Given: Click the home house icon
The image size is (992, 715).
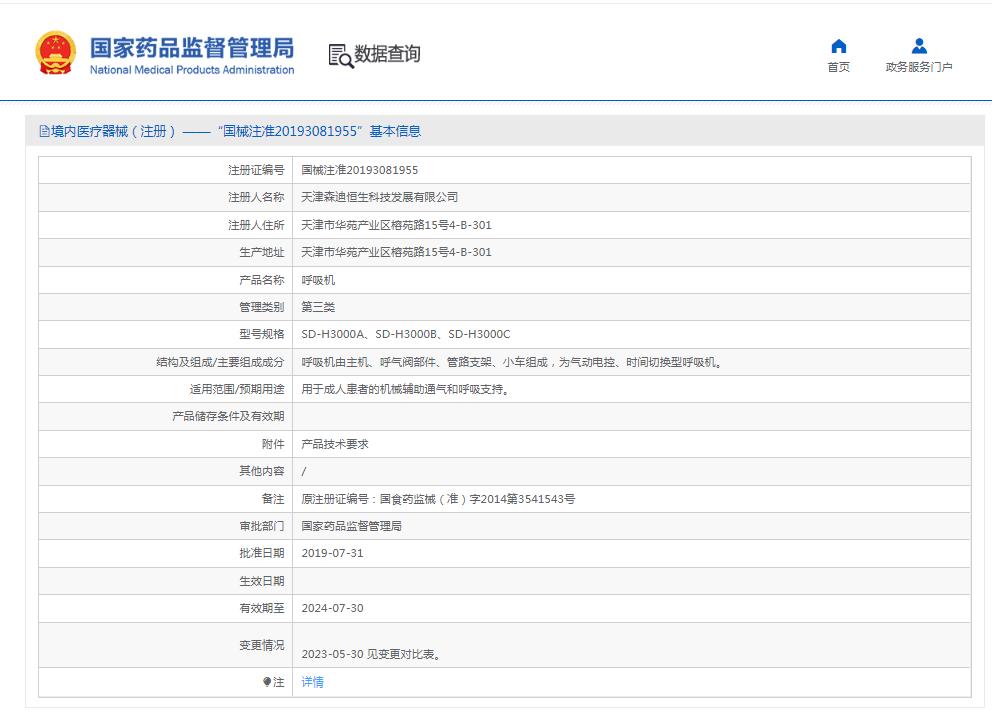Looking at the screenshot, I should click(x=838, y=46).
